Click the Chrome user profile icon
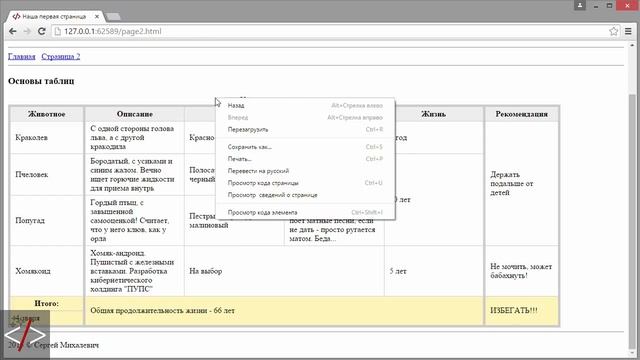 point(580,5)
